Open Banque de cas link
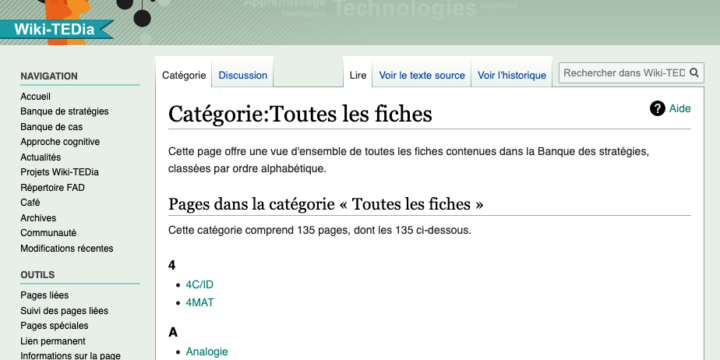 point(51,127)
